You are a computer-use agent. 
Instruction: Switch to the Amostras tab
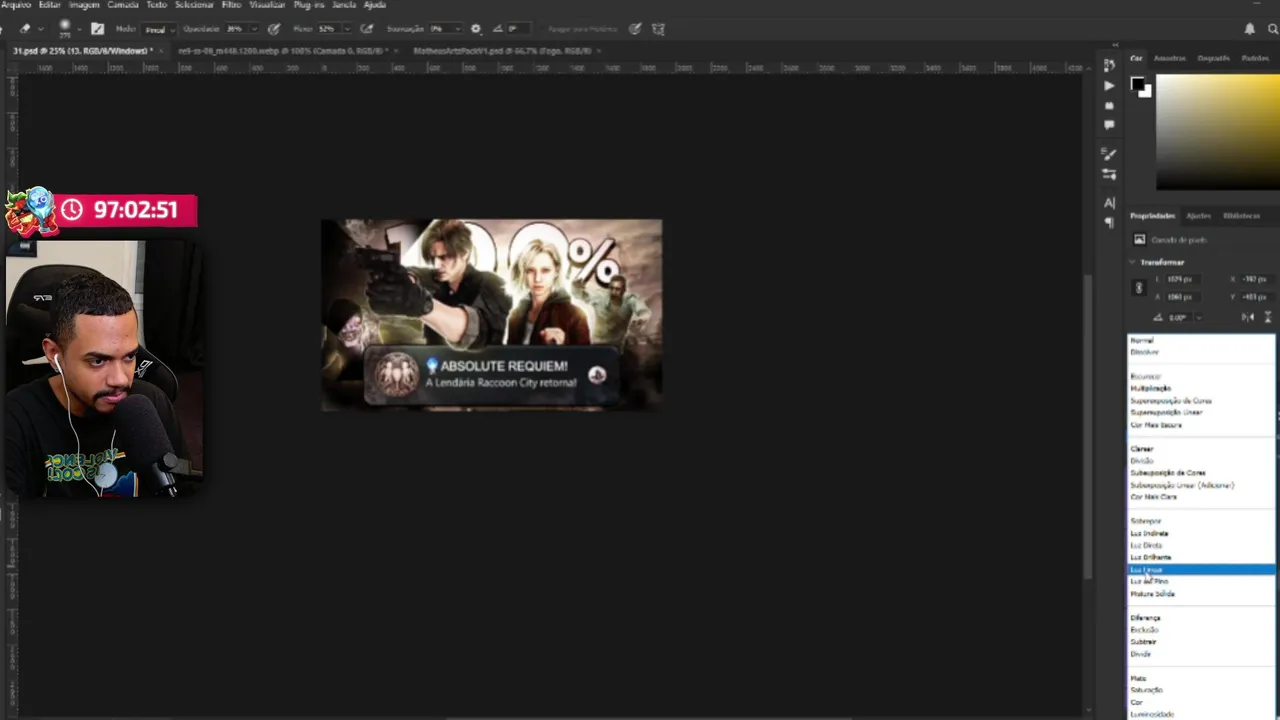(x=1170, y=58)
